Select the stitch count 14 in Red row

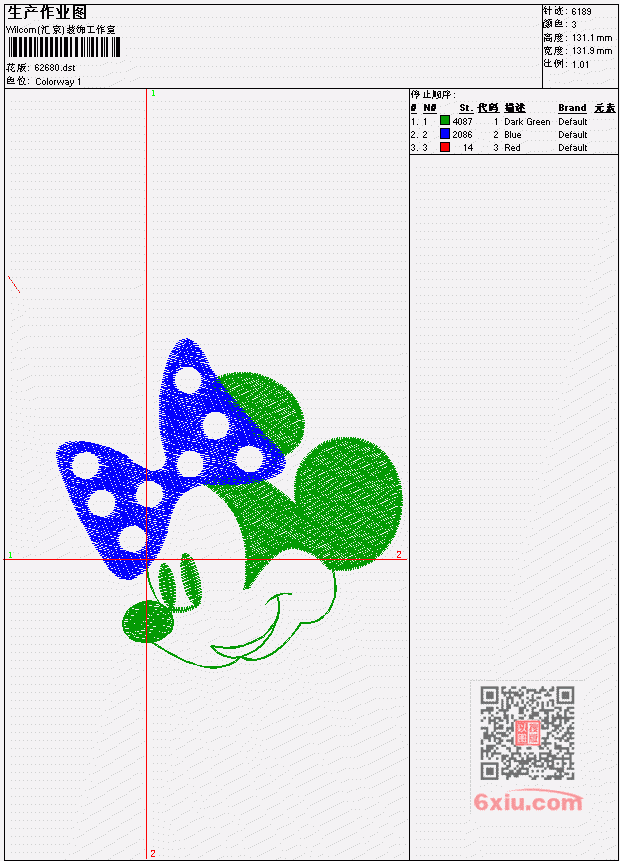pos(468,148)
